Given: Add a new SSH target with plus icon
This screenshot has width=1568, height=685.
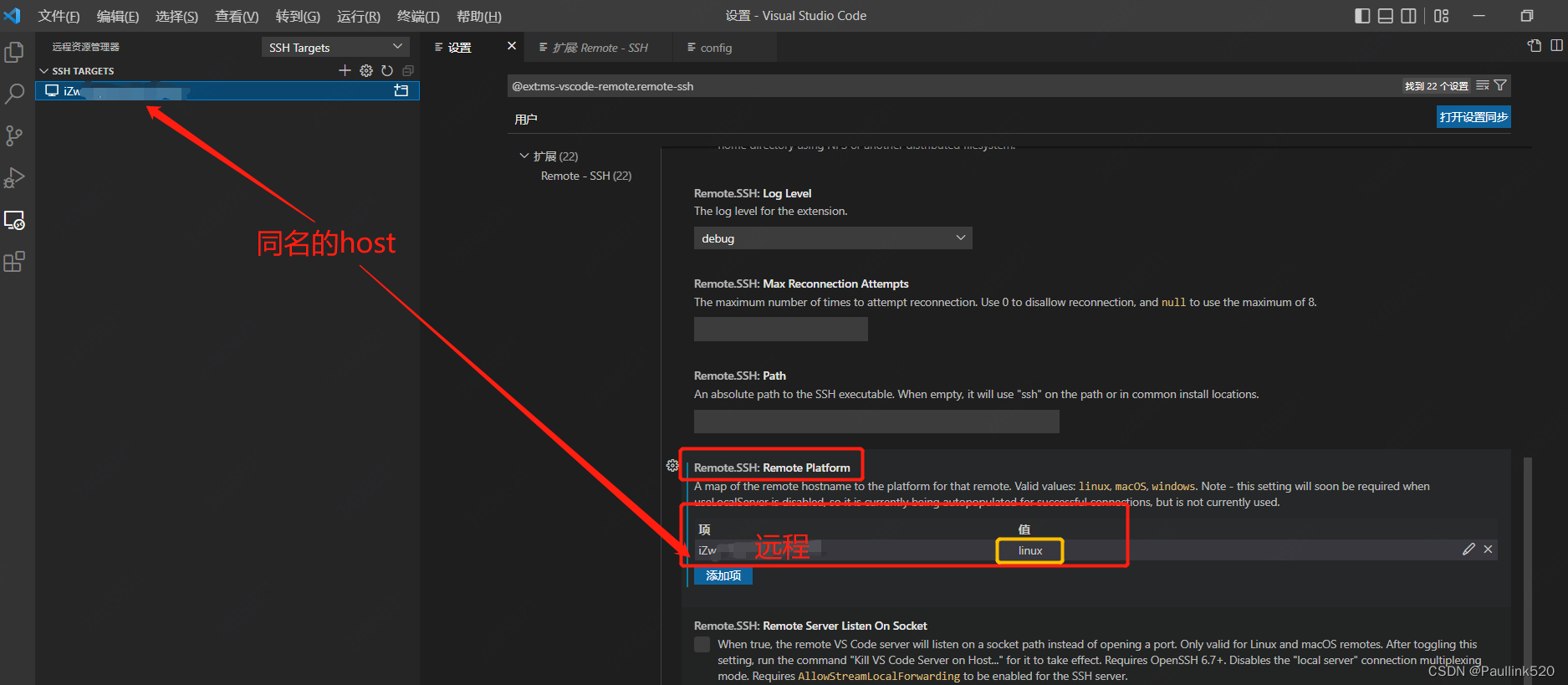Looking at the screenshot, I should (345, 70).
